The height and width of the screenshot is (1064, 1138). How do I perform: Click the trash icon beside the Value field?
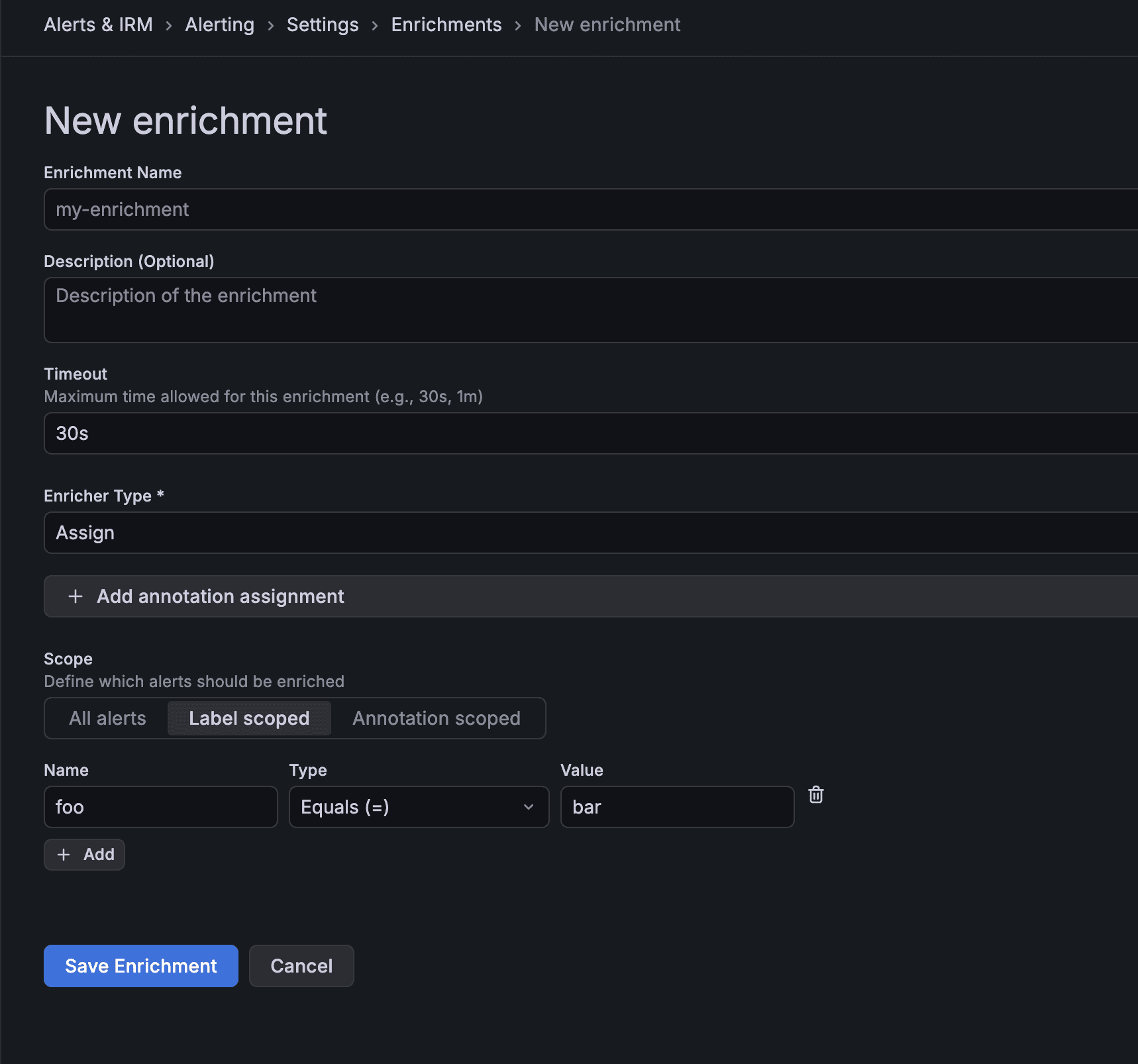coord(816,794)
